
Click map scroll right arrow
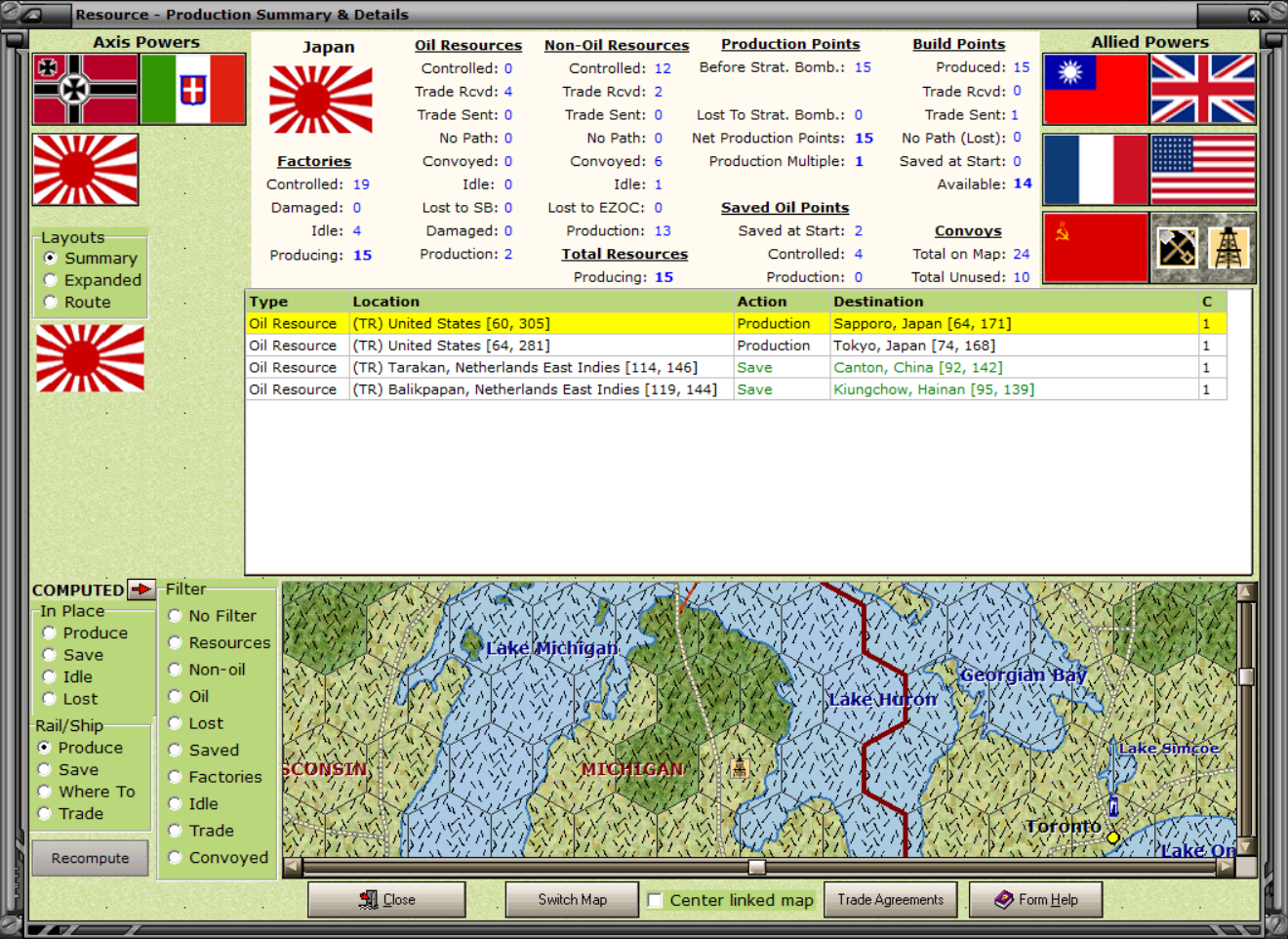point(1226,867)
